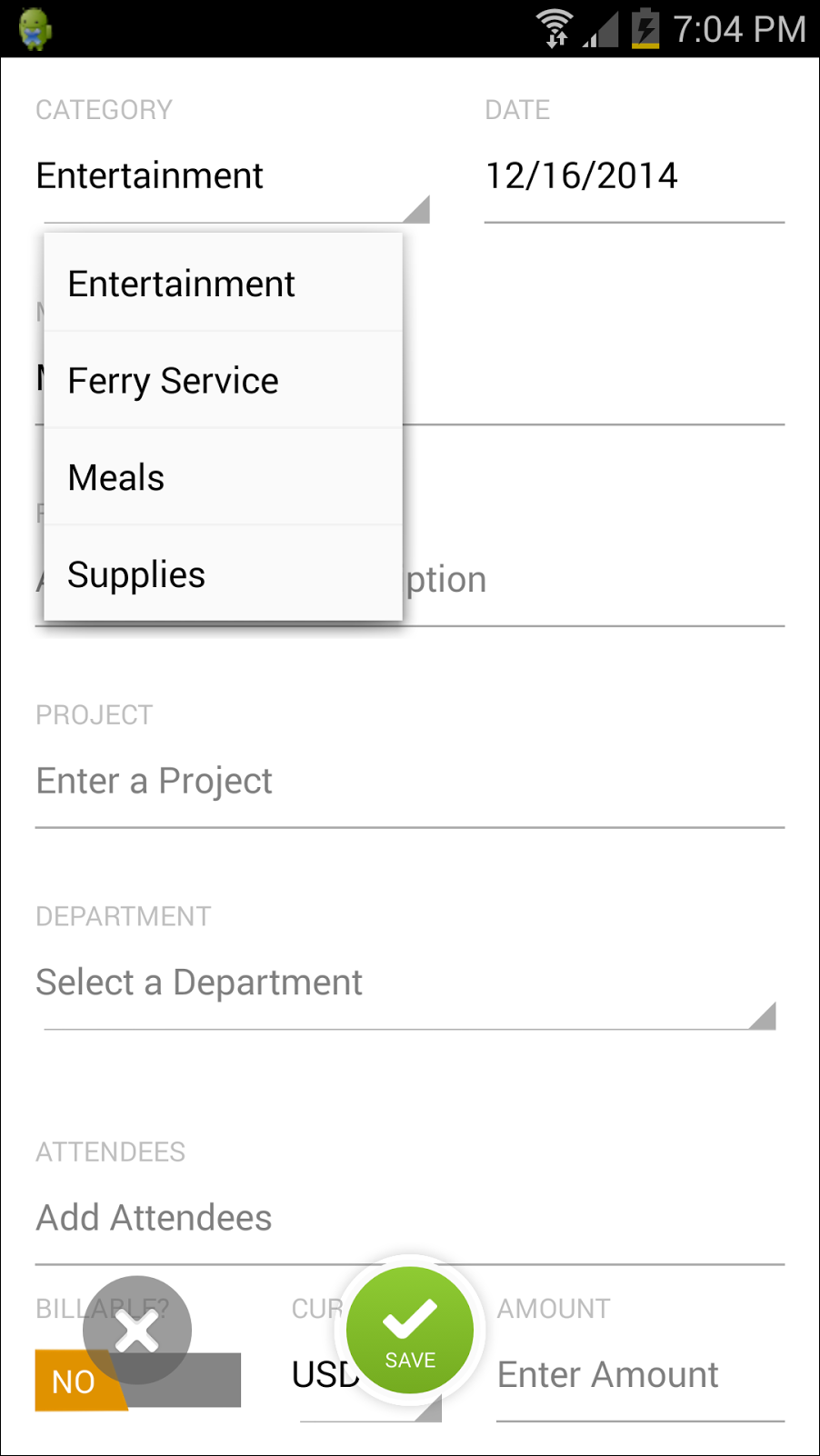Screen dimensions: 820x1456
Task: Choose Ferry Service from the category list
Action: coord(224,381)
